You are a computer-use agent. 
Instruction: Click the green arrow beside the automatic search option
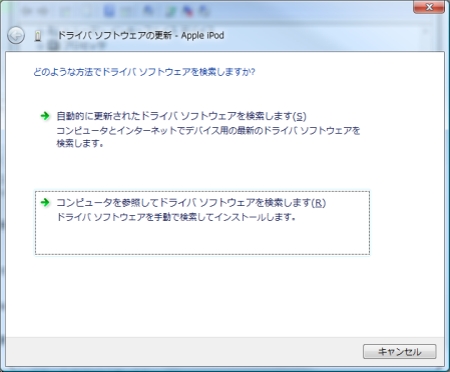coord(45,116)
